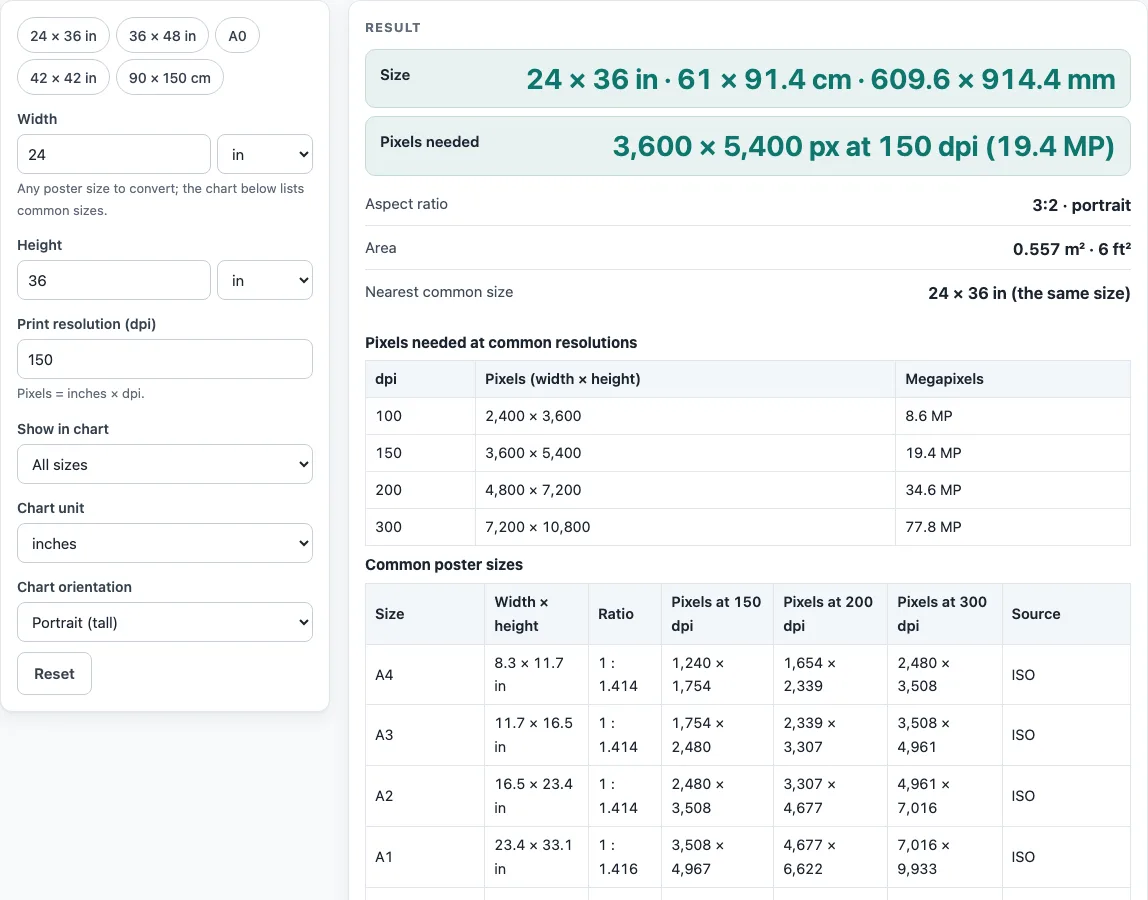Pick the 42 × 42 in preset

(63, 78)
